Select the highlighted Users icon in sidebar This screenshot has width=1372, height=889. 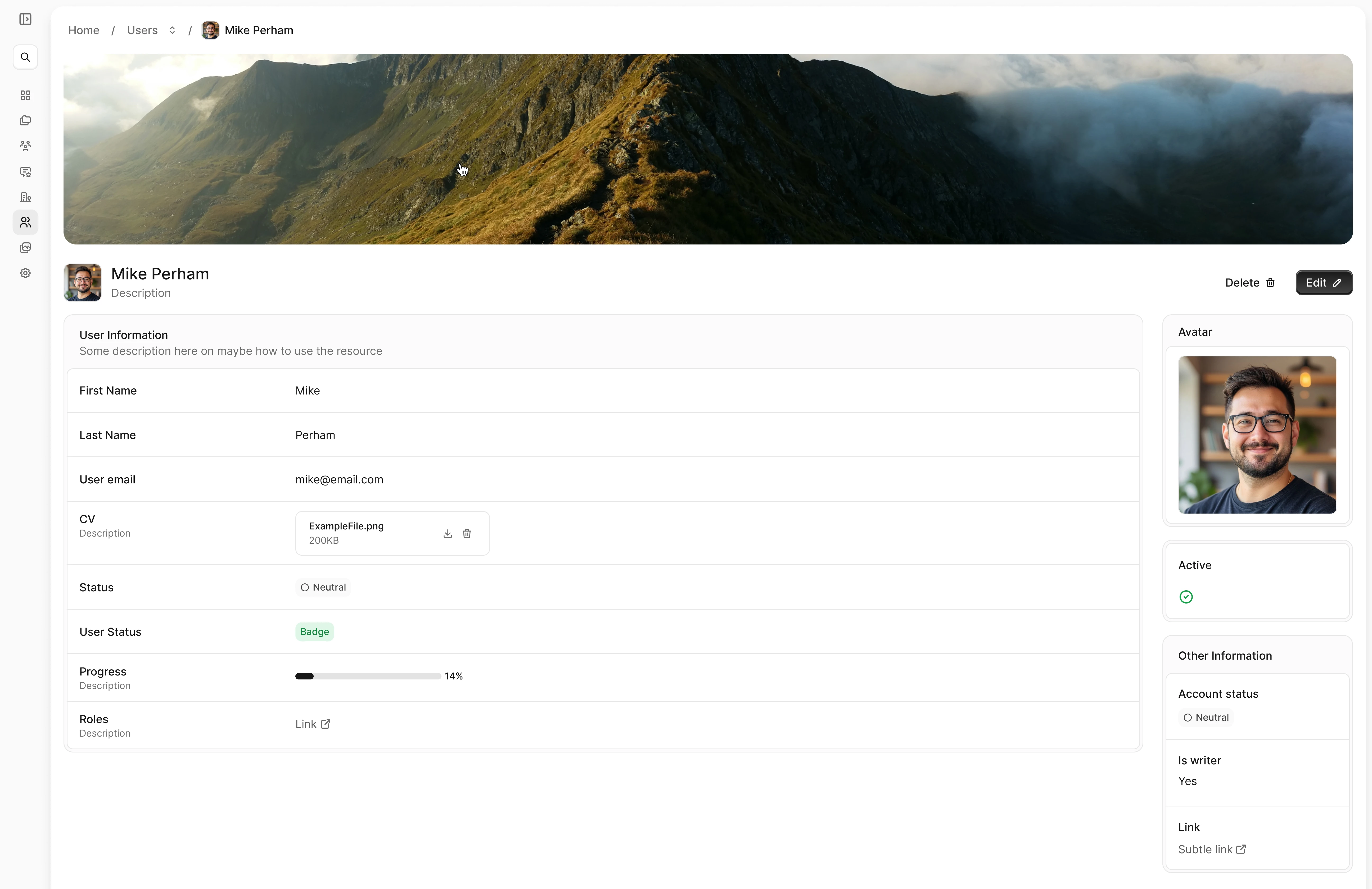(25, 223)
